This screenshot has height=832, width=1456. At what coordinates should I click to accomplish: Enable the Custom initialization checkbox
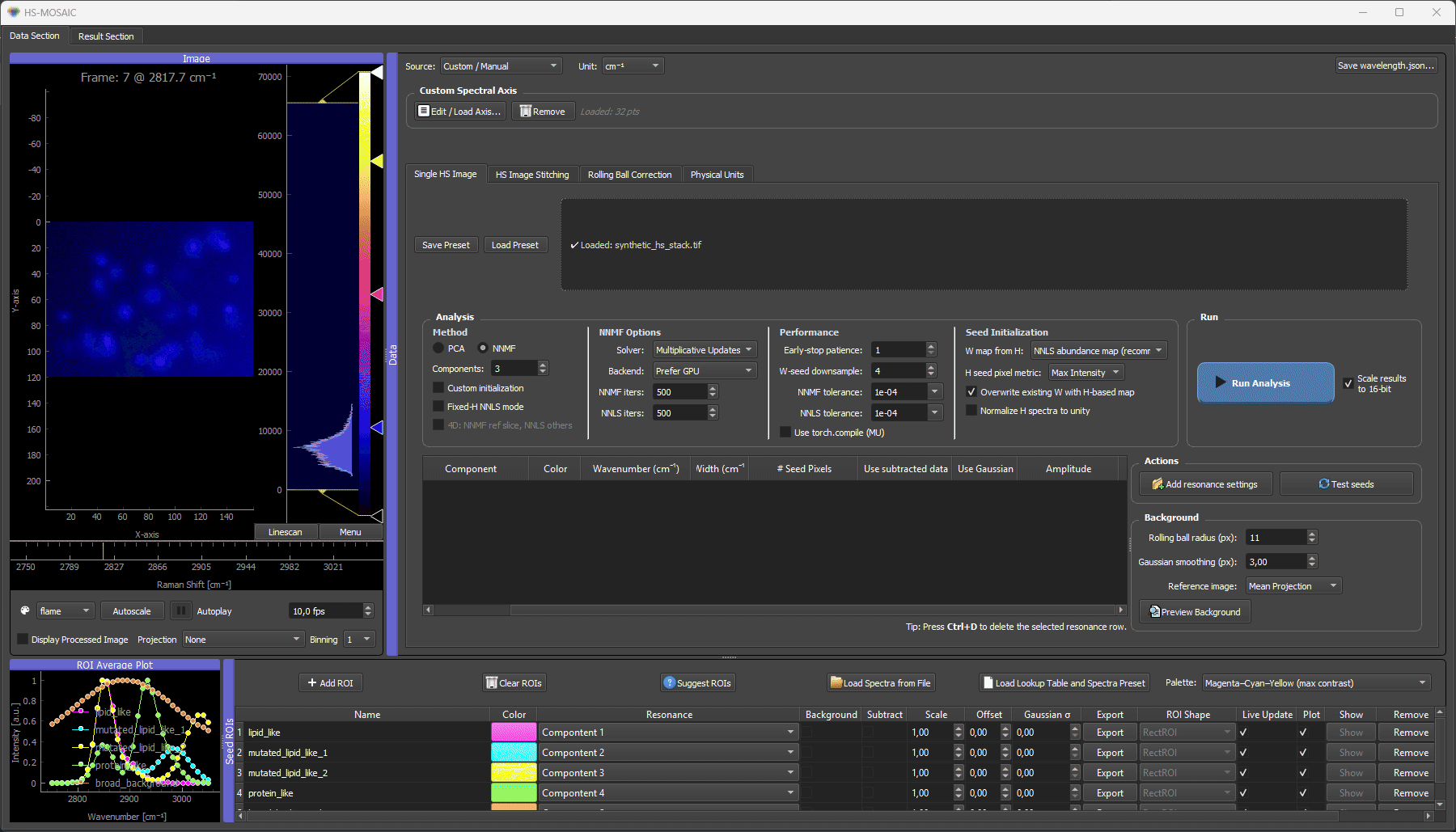pyautogui.click(x=438, y=388)
